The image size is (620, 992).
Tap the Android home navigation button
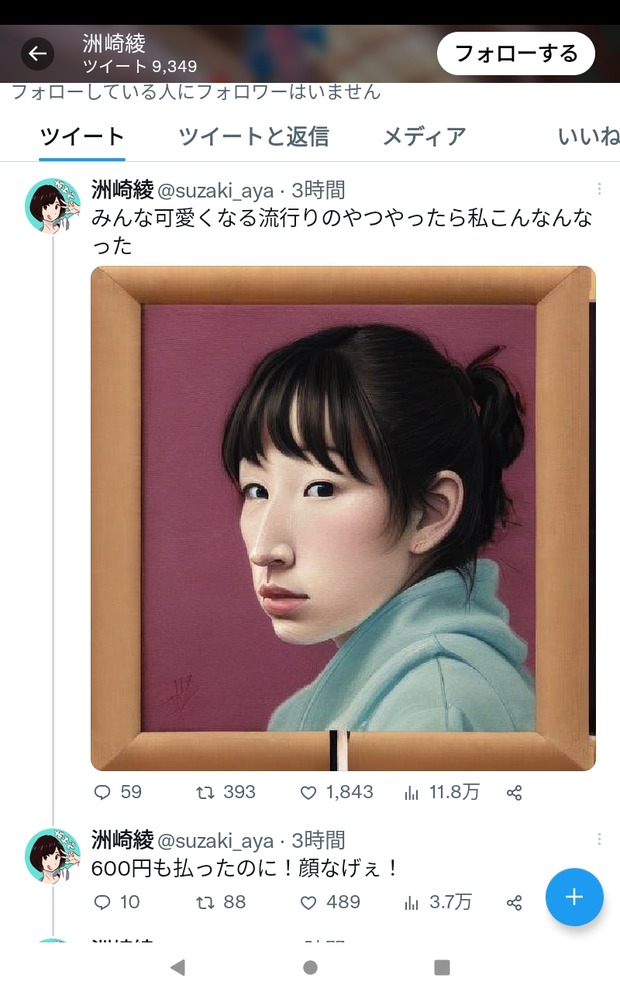pyautogui.click(x=310, y=967)
